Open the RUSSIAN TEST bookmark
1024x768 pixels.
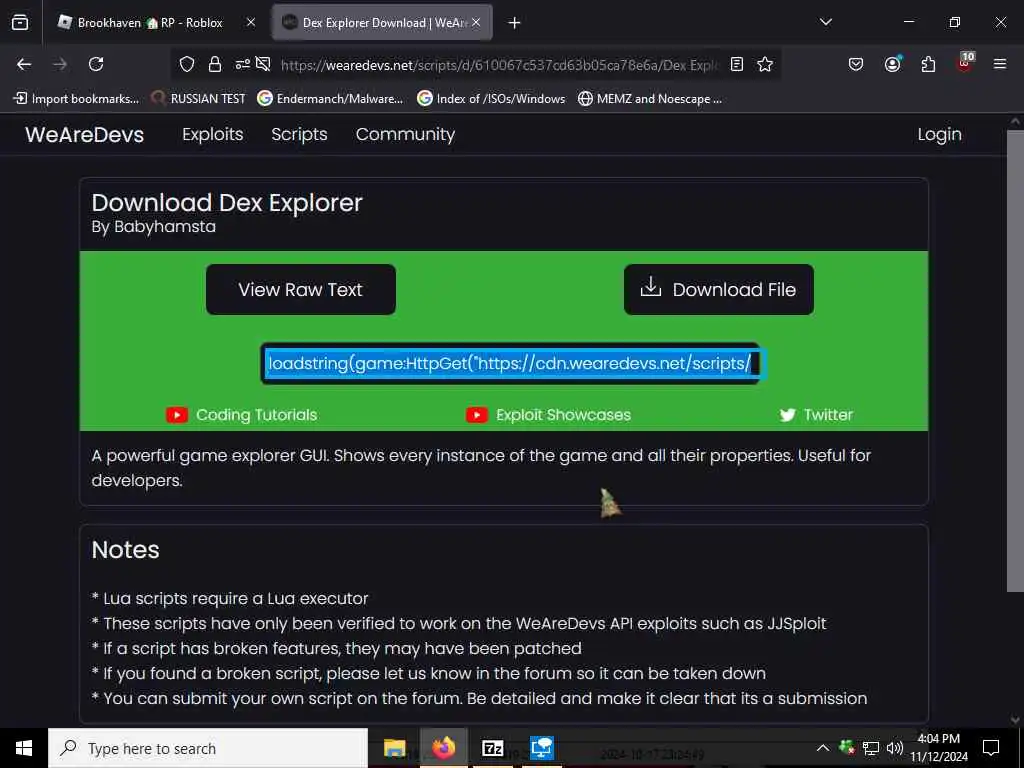point(199,99)
